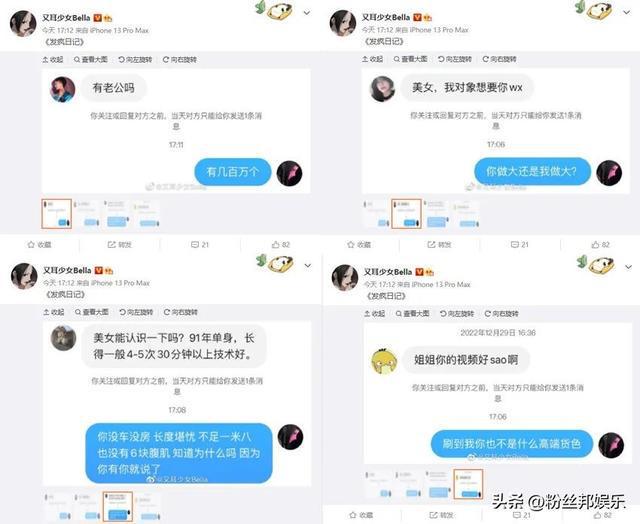This screenshot has height=524, width=640.
Task: Toggle 收藏 star under the '有老公吗' post
Action: click(39, 244)
